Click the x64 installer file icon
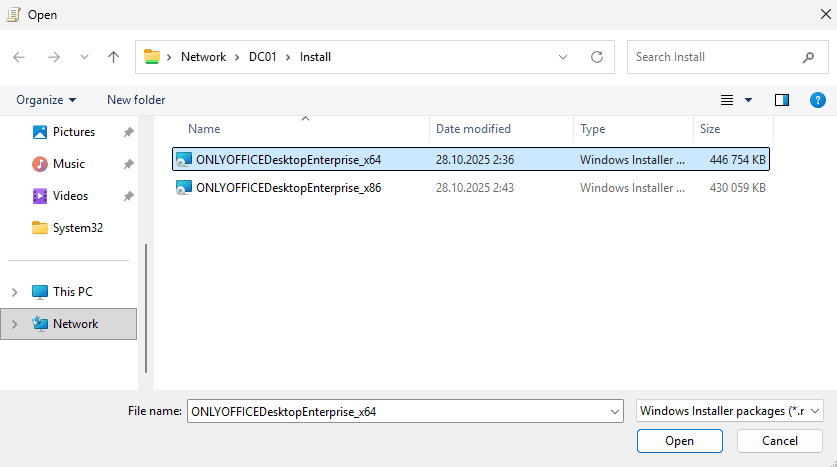The image size is (837, 467). pos(184,160)
